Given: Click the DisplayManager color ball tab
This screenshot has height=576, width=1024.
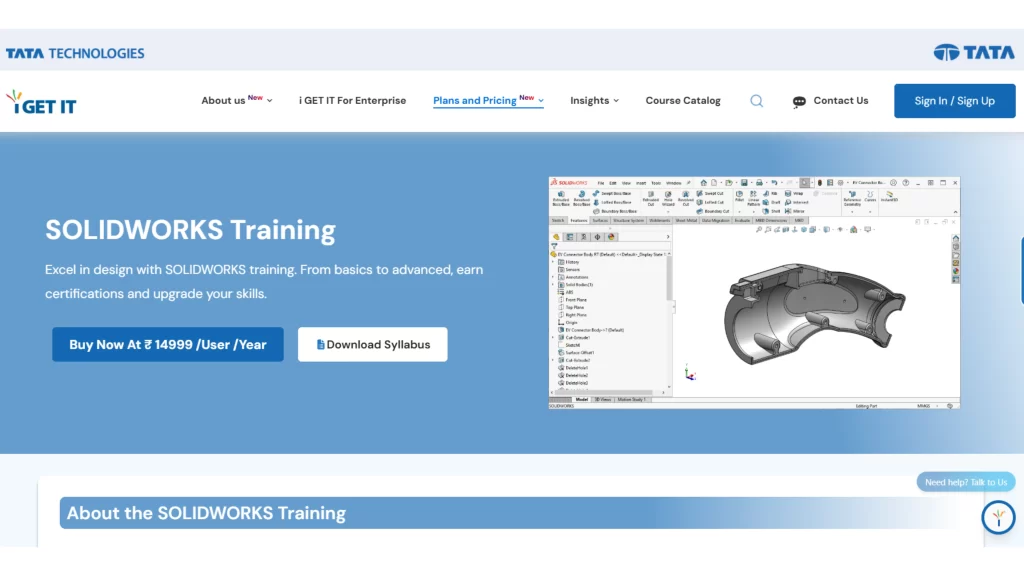Looking at the screenshot, I should (611, 236).
